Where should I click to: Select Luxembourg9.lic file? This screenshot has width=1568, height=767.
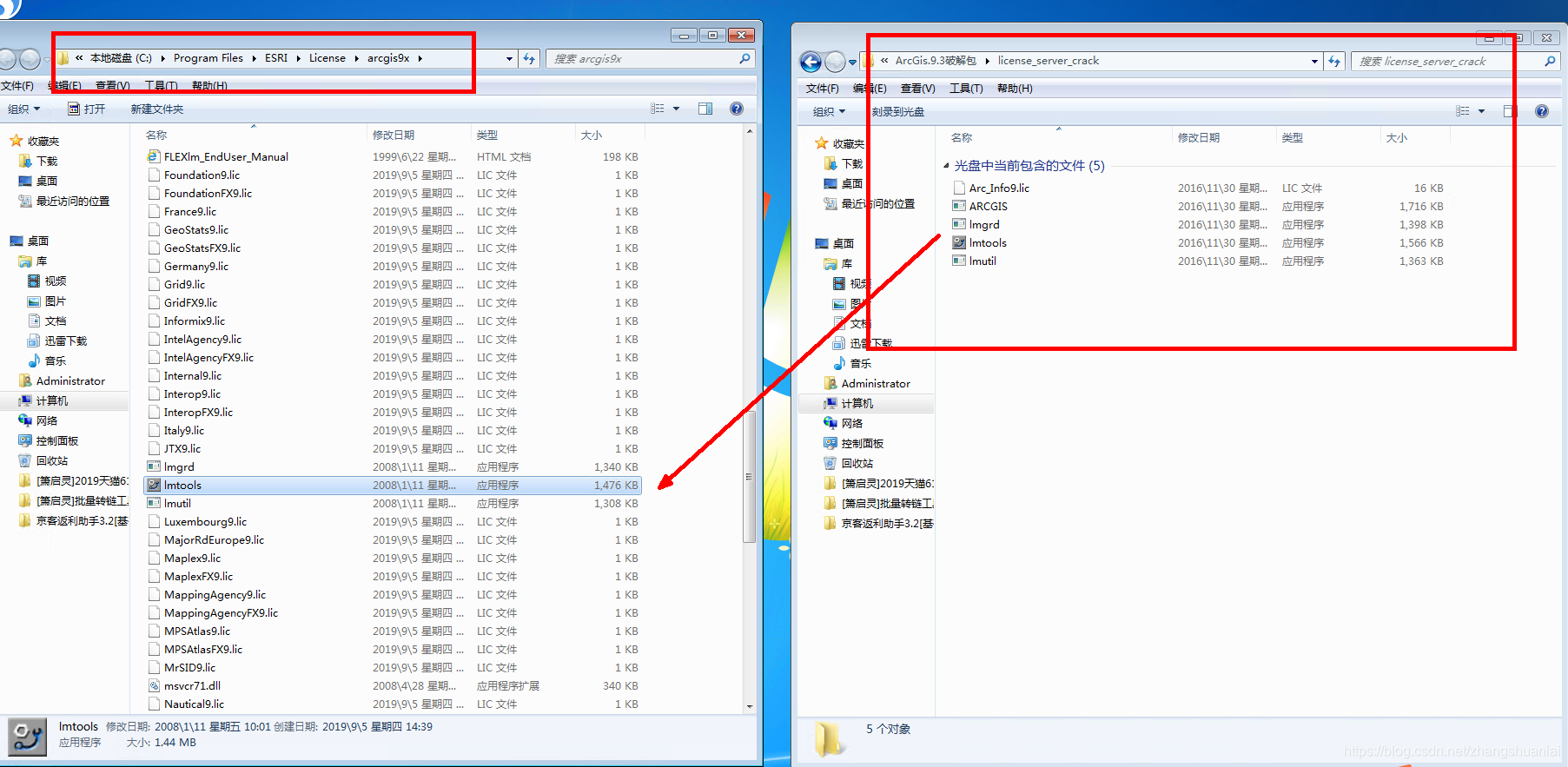tap(205, 521)
